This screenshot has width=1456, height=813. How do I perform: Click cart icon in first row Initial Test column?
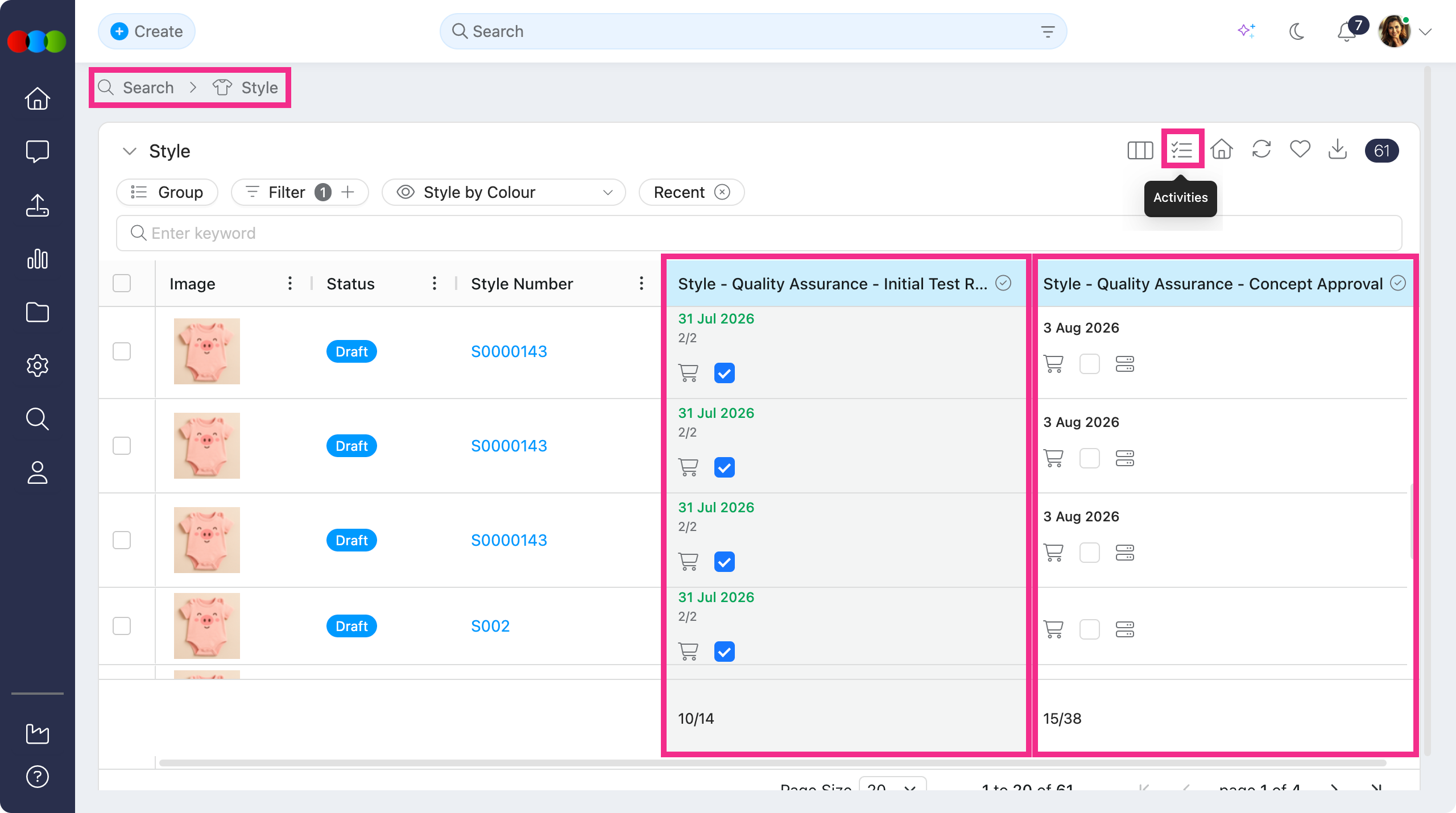[x=688, y=373]
